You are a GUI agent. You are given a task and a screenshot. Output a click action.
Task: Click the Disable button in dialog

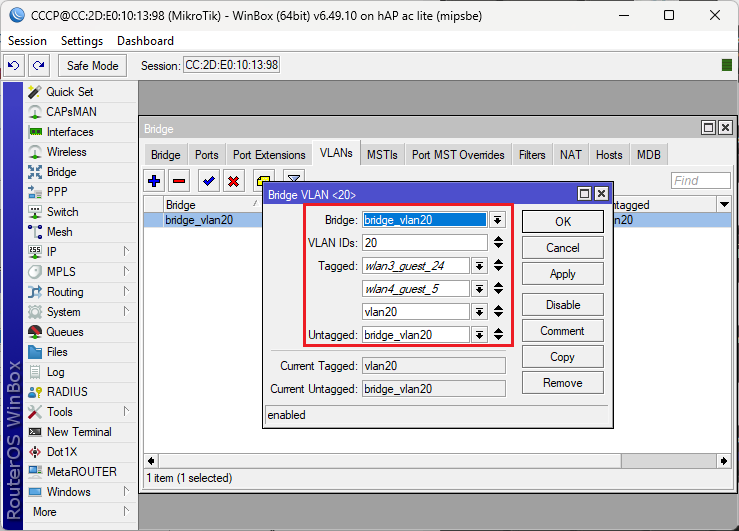click(563, 305)
